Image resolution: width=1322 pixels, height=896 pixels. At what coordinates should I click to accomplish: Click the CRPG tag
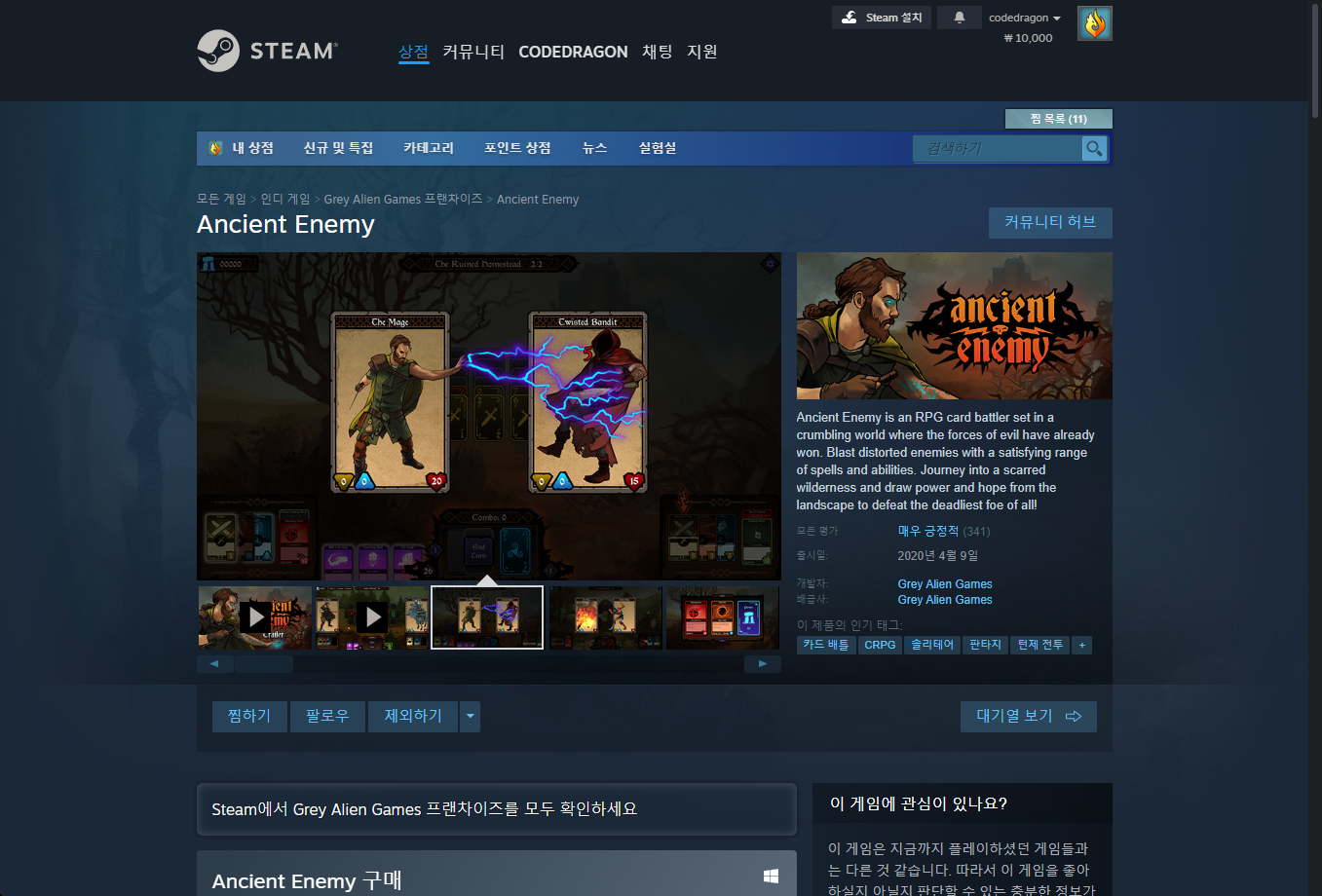[x=880, y=645]
